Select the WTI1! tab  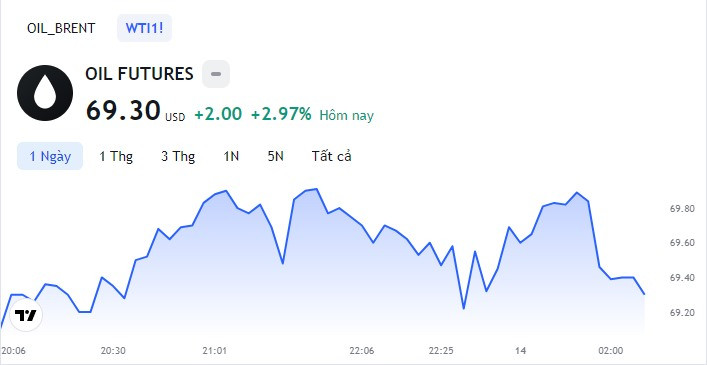(144, 28)
